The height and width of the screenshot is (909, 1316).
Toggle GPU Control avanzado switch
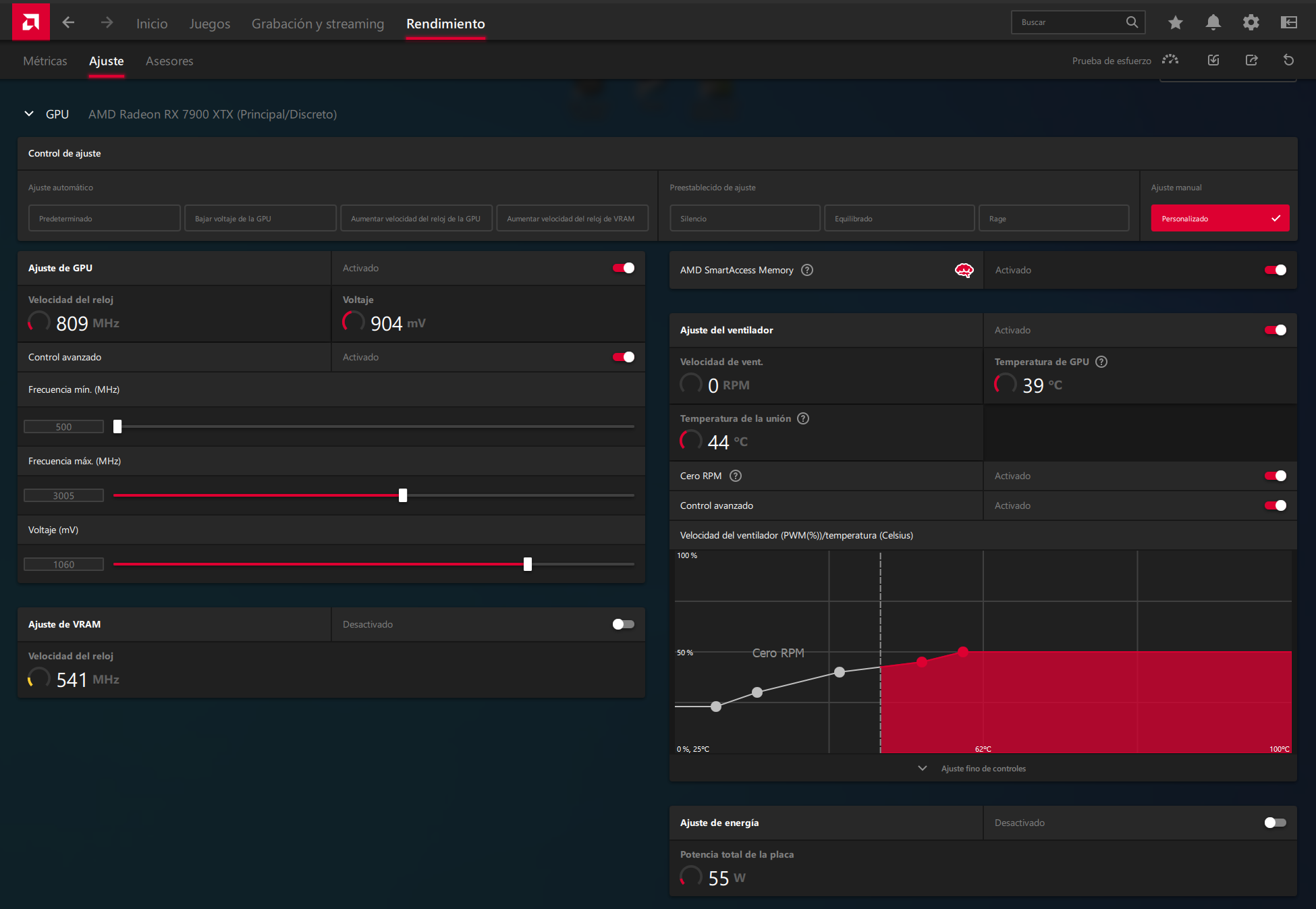(624, 357)
